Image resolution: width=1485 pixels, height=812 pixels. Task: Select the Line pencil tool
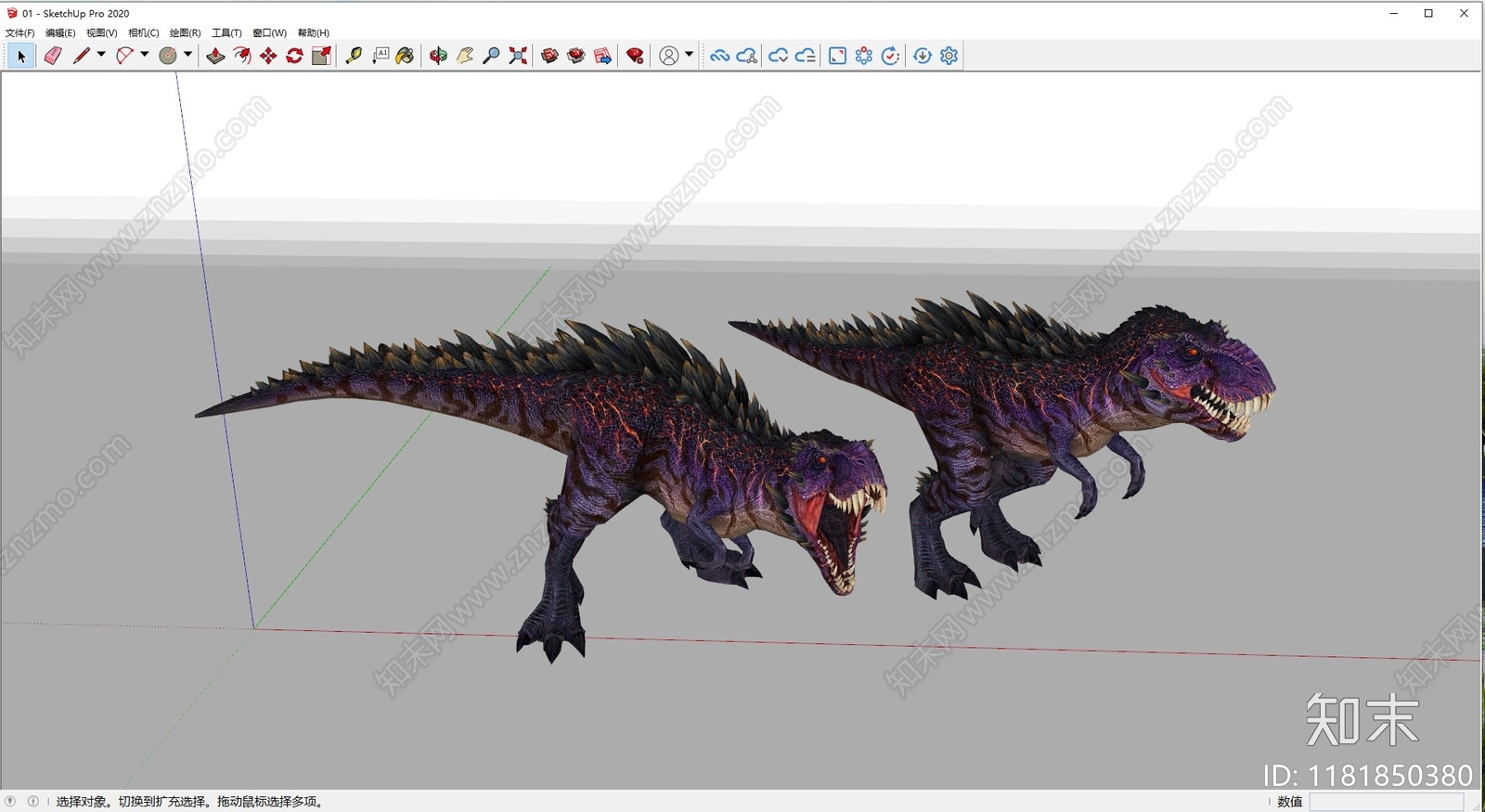click(82, 57)
